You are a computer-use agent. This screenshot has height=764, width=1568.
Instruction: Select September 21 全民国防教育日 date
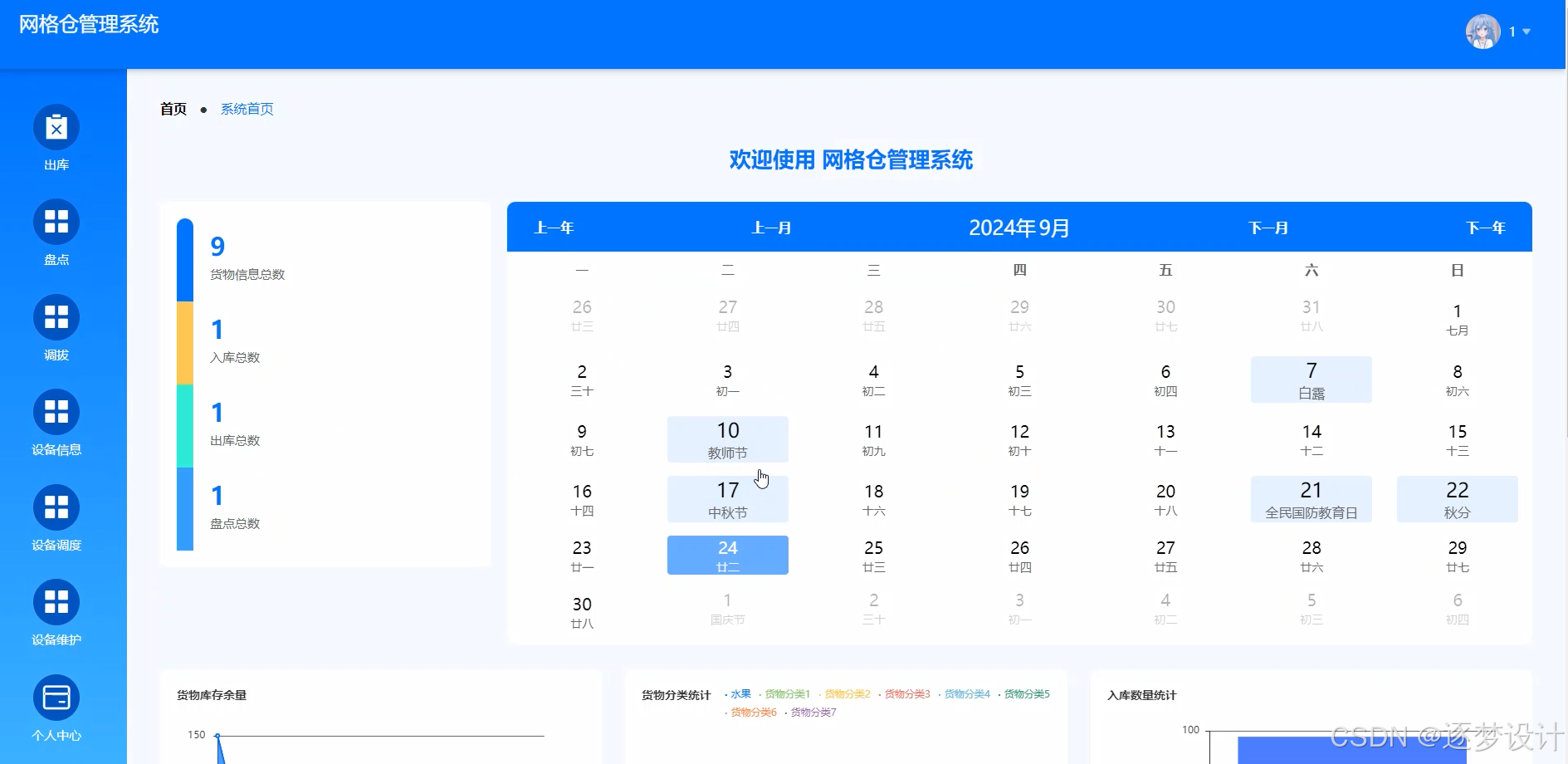click(x=1312, y=499)
